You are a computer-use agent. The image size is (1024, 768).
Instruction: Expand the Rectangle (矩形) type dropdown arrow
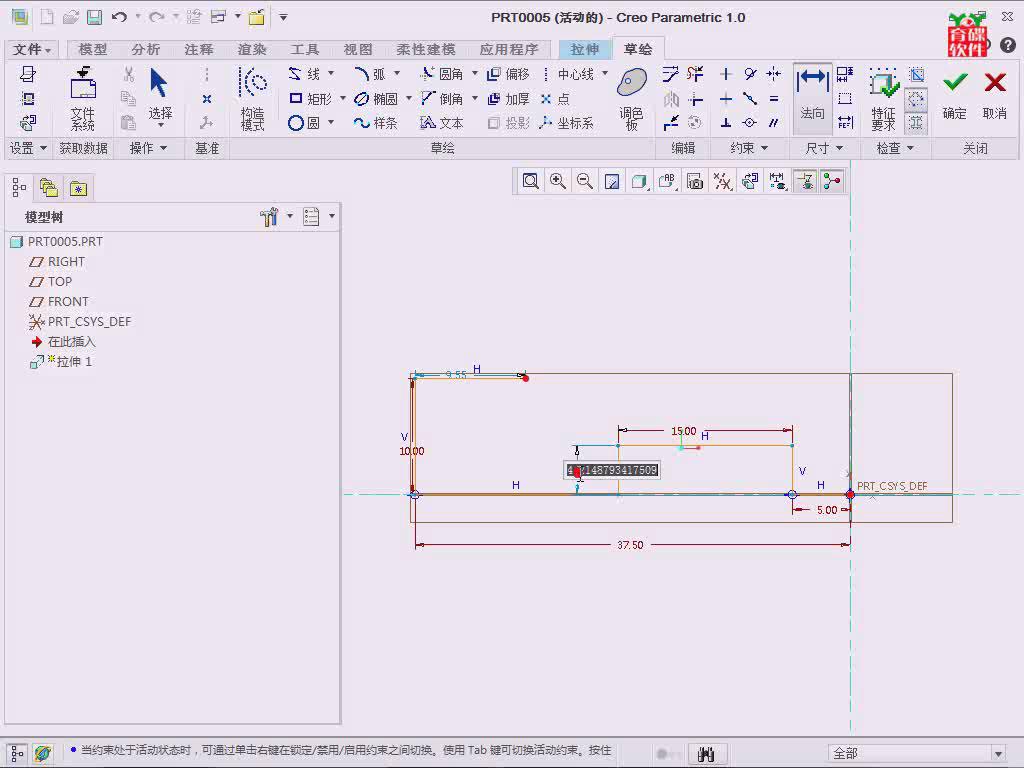343,99
